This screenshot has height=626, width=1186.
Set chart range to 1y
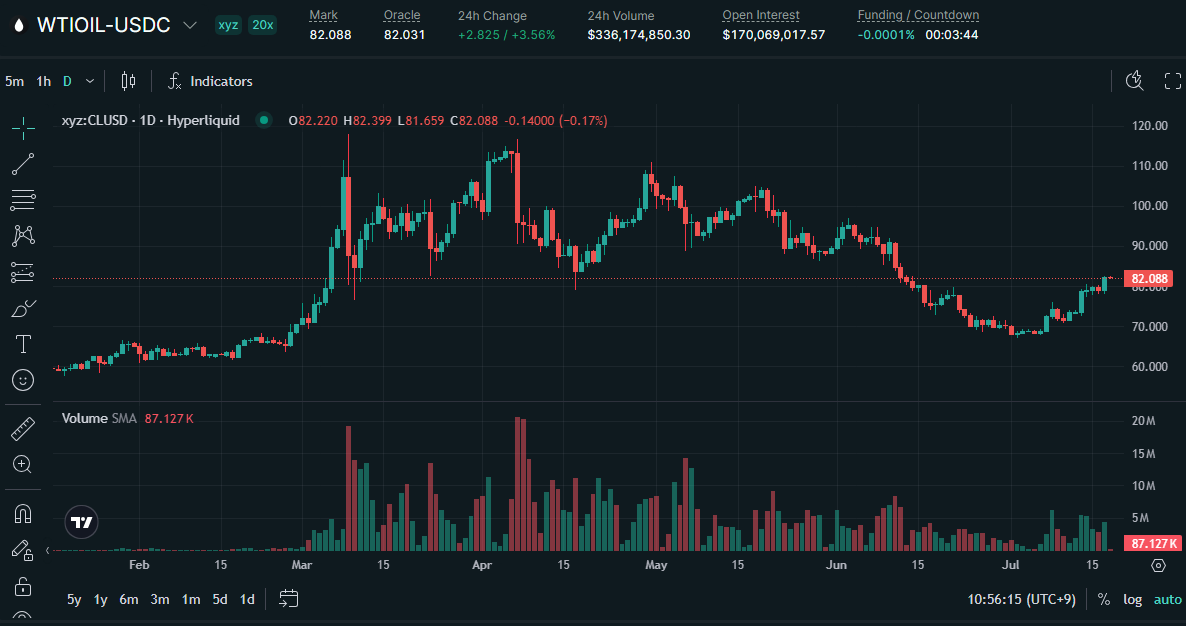coord(101,599)
